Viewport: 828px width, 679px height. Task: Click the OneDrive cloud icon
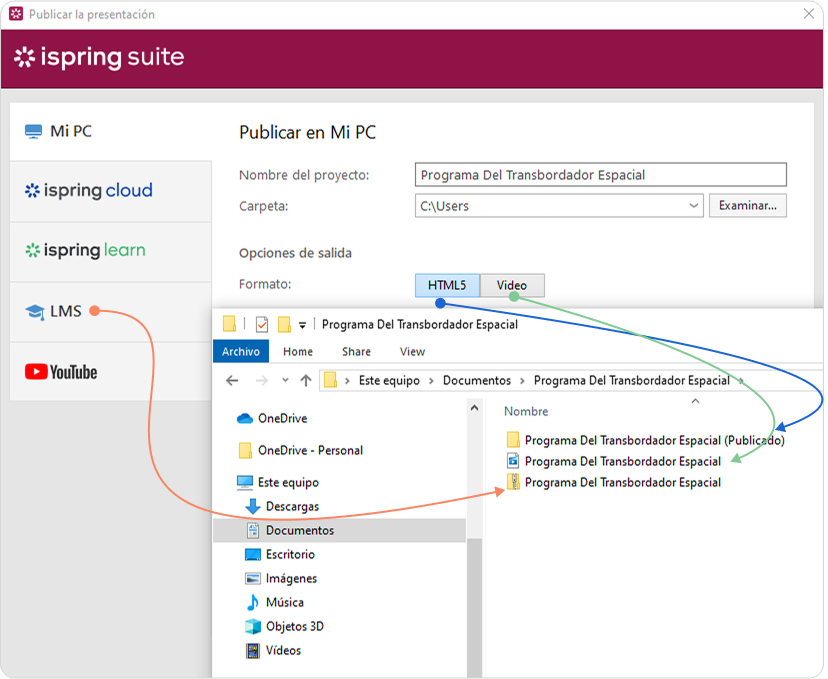click(245, 419)
